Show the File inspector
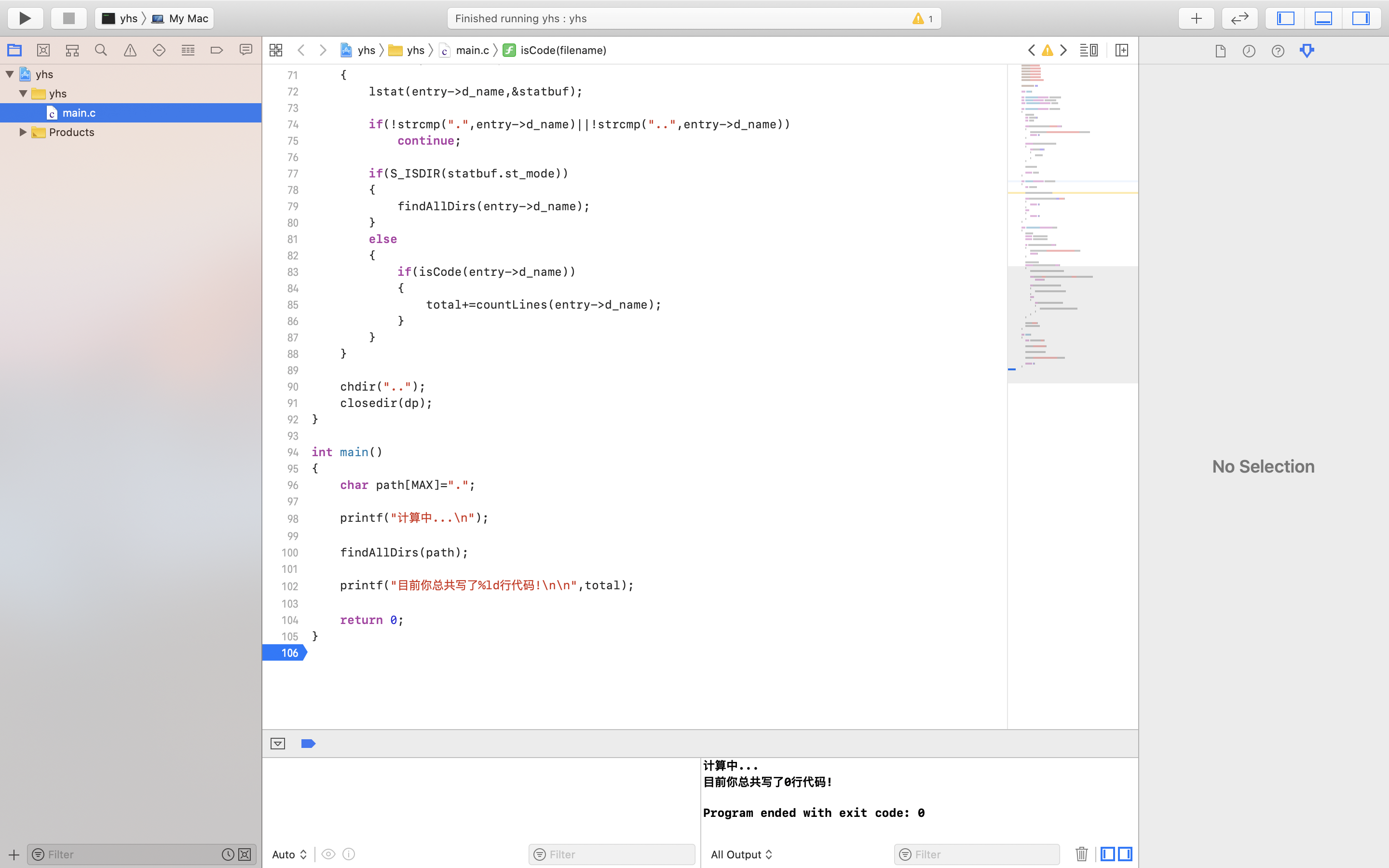The image size is (1389, 868). [x=1220, y=51]
